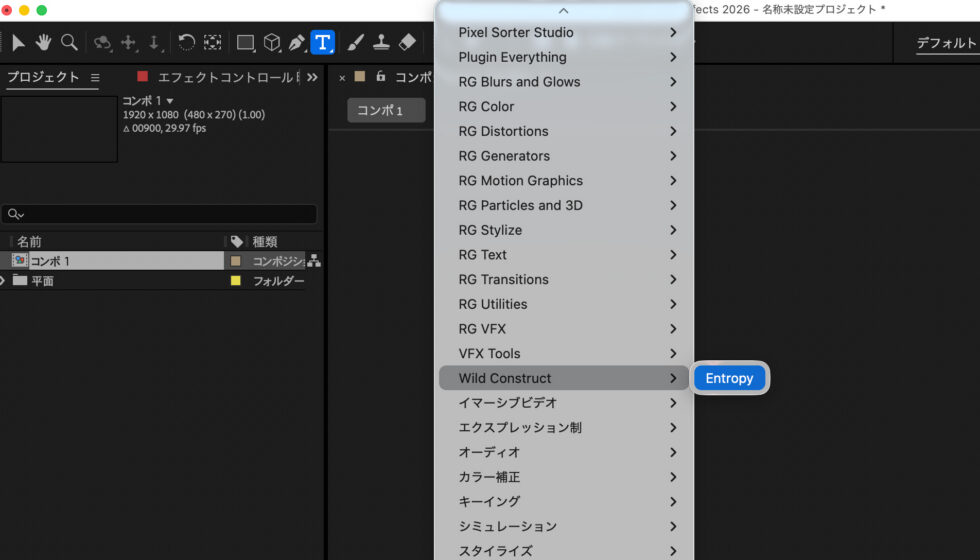980x560 pixels.
Task: Select the Pan camera tool
Action: (x=128, y=42)
